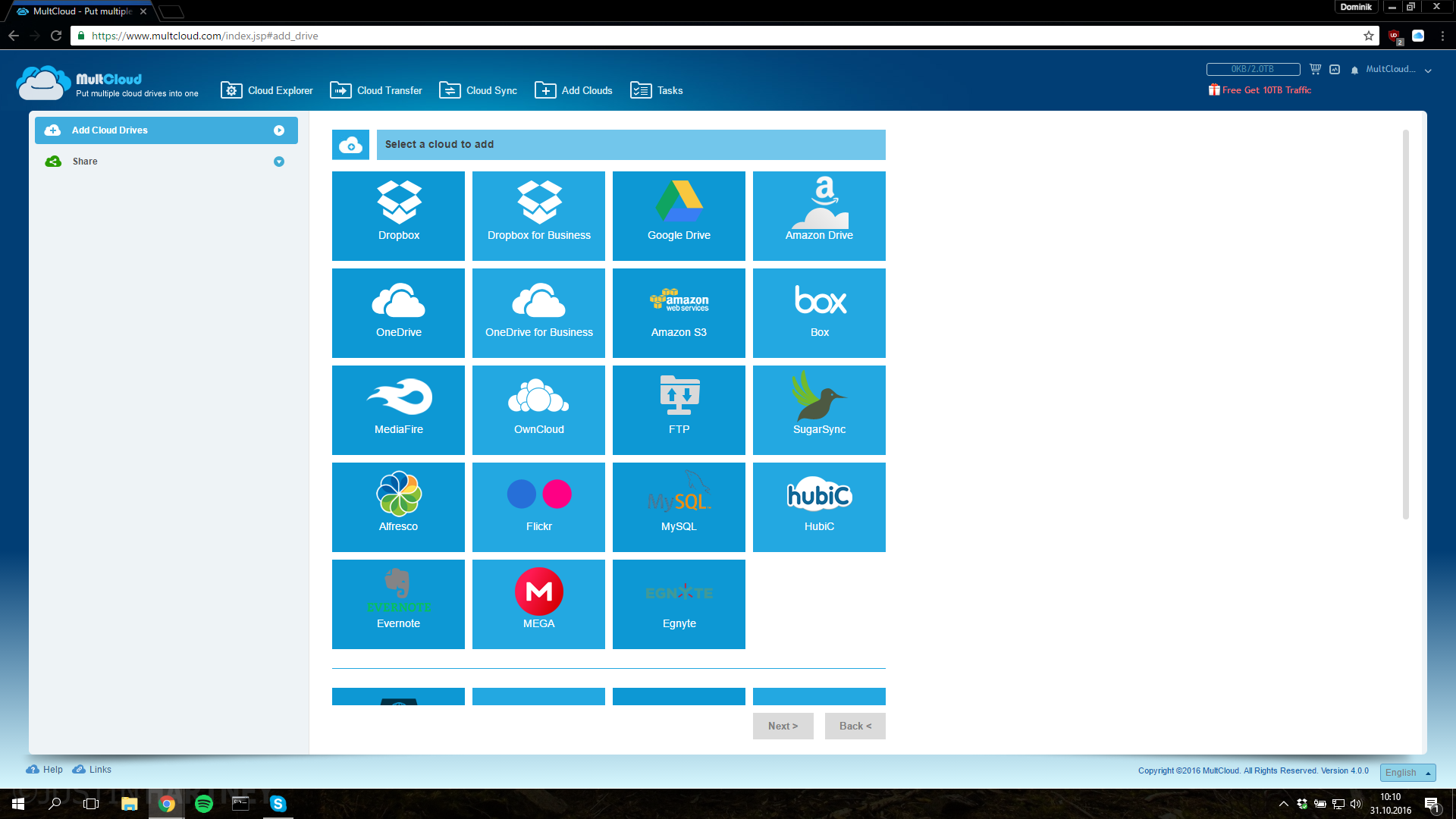Select the Evernote tile
1456x819 pixels.
click(398, 604)
